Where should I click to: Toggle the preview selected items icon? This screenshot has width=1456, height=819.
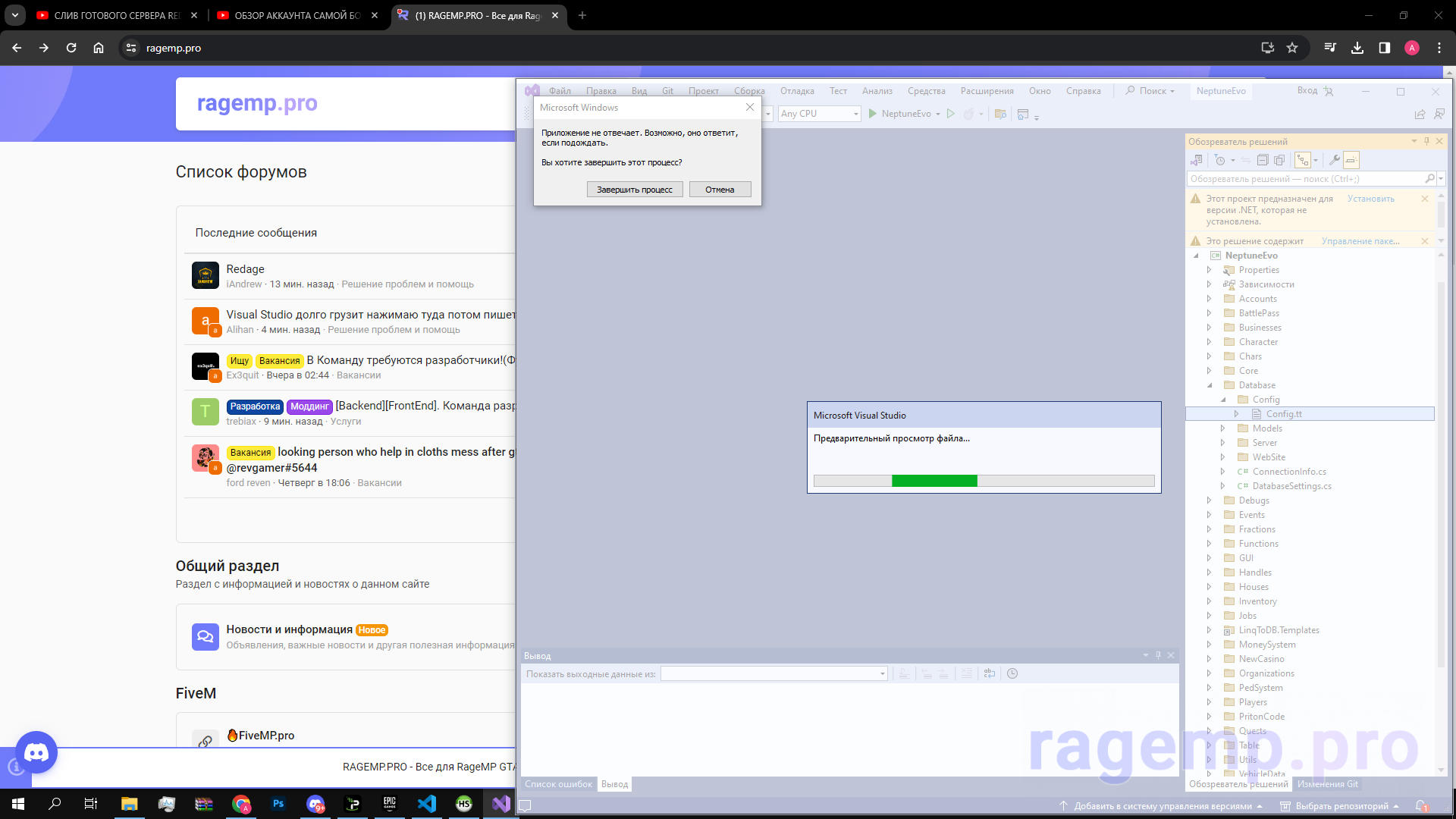[x=1351, y=160]
